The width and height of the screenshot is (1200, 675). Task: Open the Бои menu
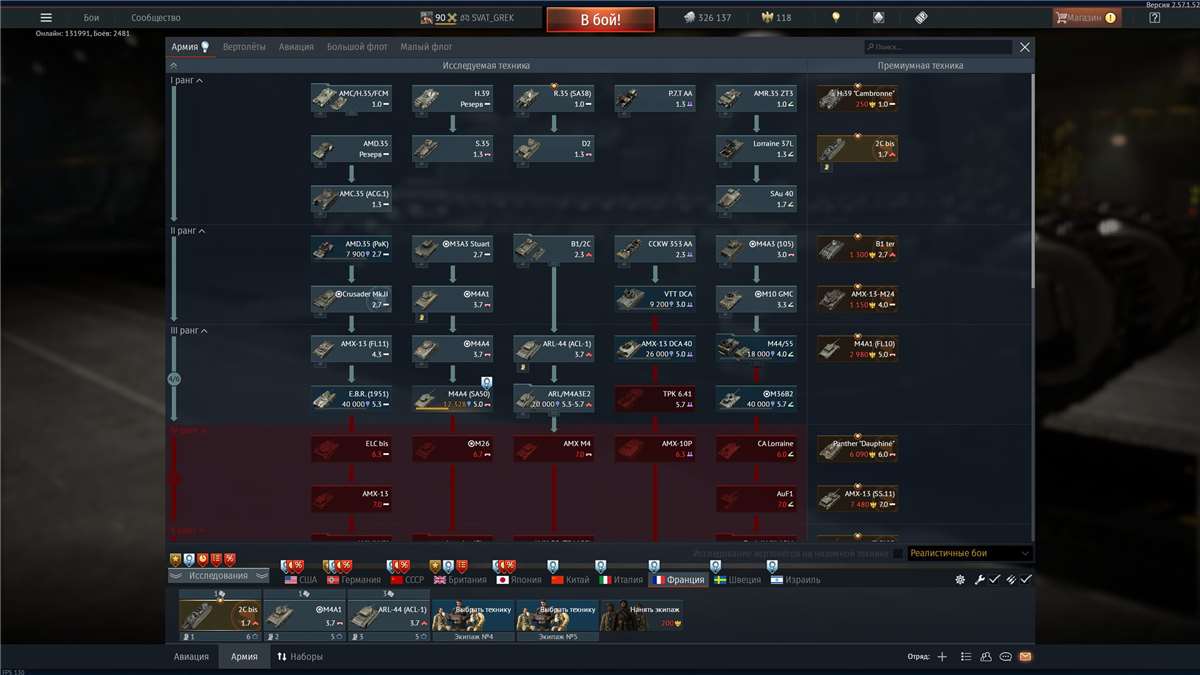click(91, 18)
